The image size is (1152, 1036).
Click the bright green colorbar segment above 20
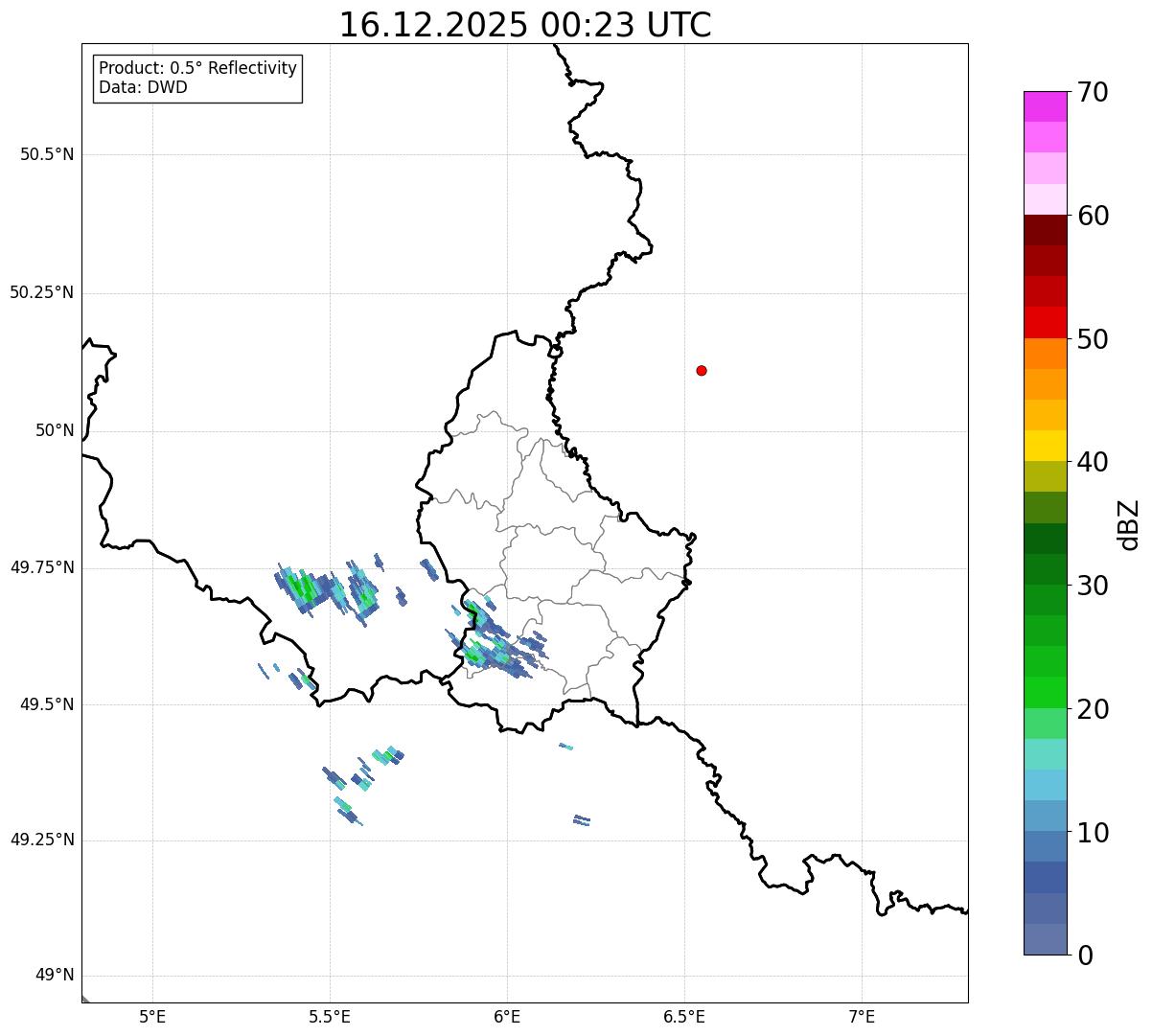tap(1045, 693)
